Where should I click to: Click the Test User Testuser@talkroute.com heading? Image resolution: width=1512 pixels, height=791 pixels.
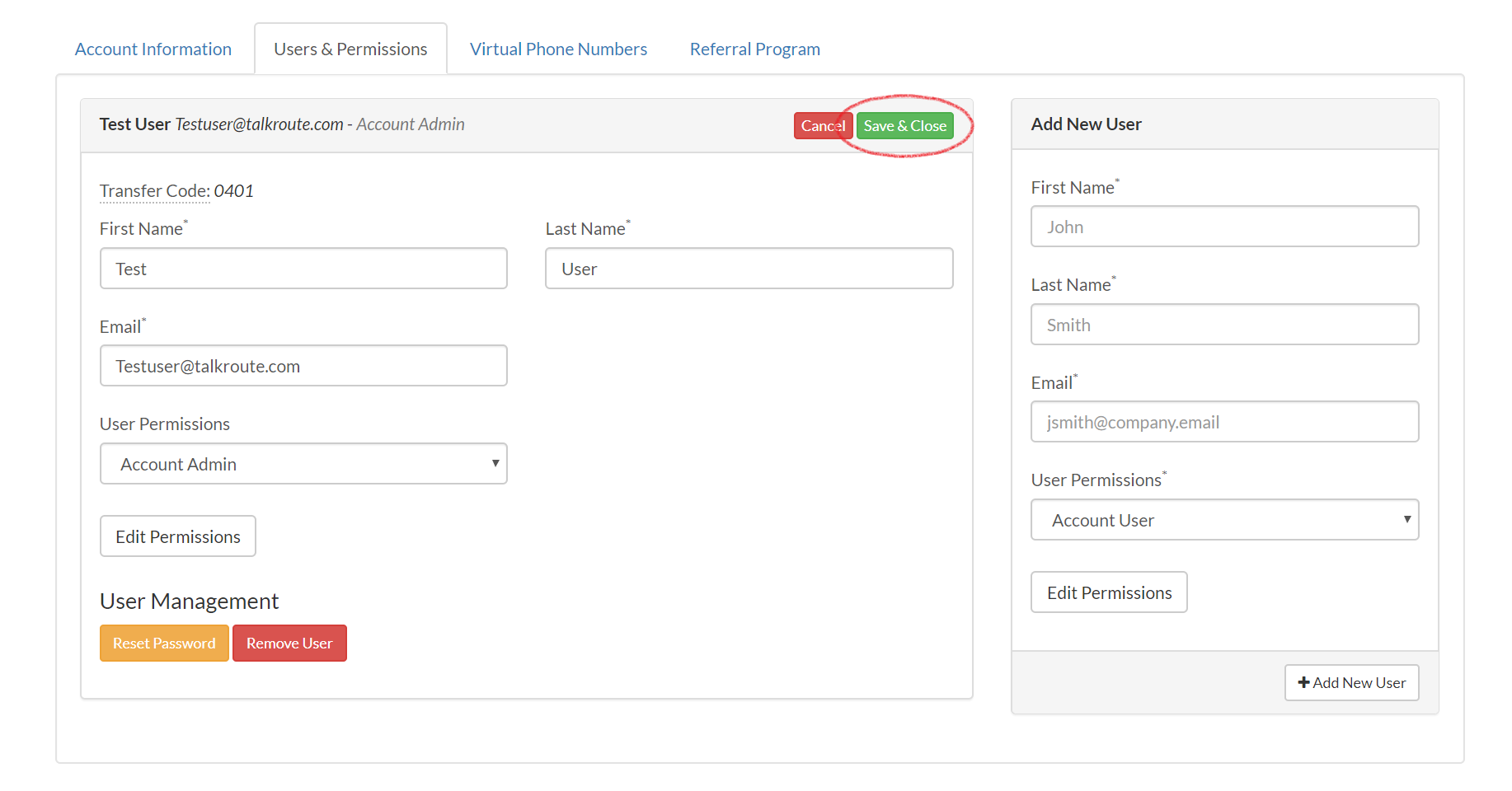pos(282,124)
